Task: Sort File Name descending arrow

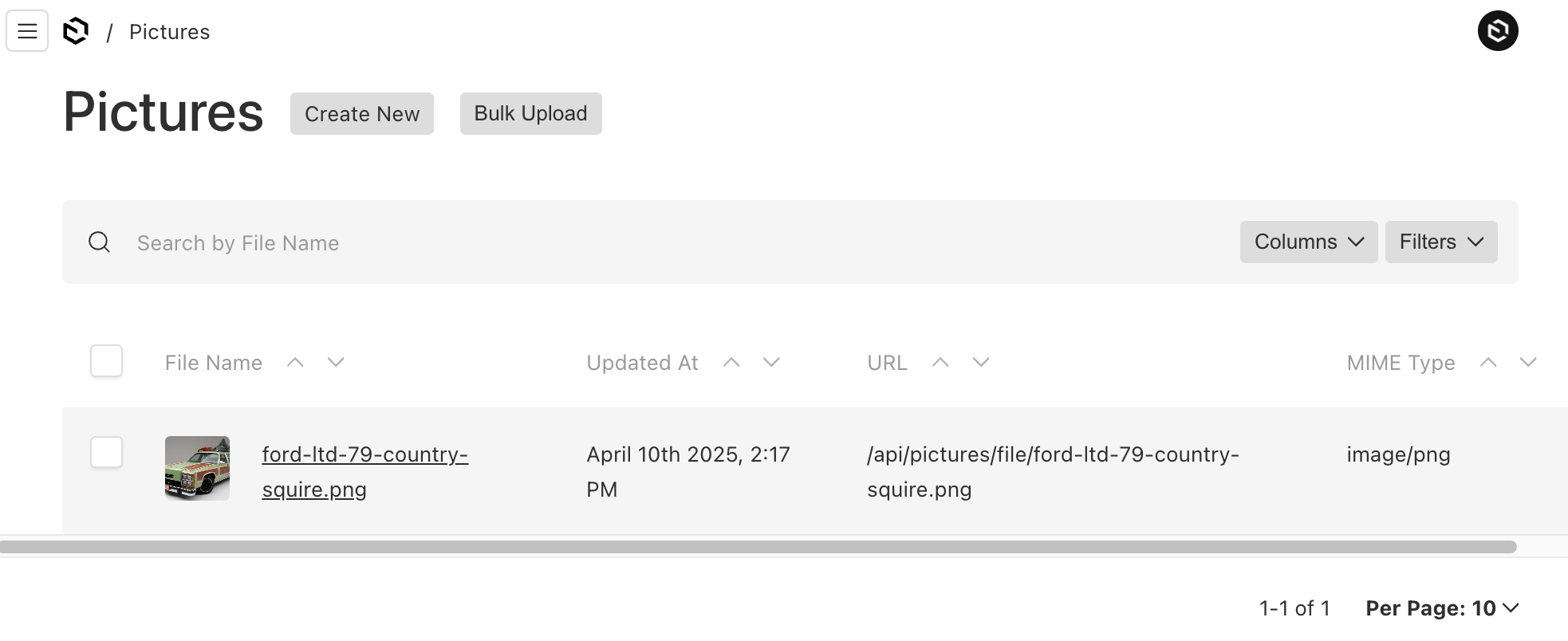Action: pos(336,363)
